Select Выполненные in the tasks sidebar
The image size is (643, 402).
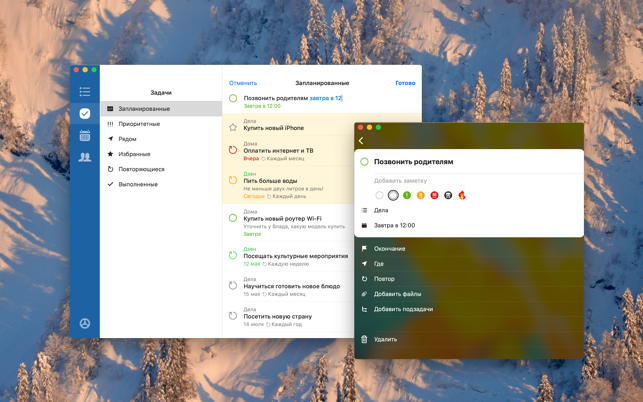pos(138,184)
